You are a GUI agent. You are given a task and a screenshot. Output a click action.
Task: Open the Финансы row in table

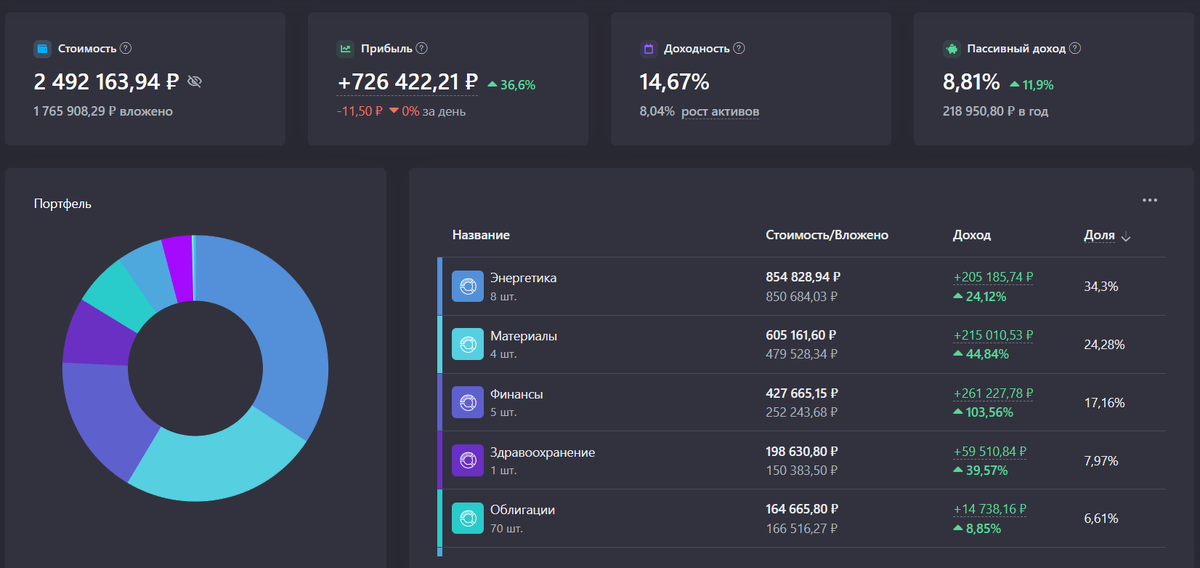click(x=801, y=402)
